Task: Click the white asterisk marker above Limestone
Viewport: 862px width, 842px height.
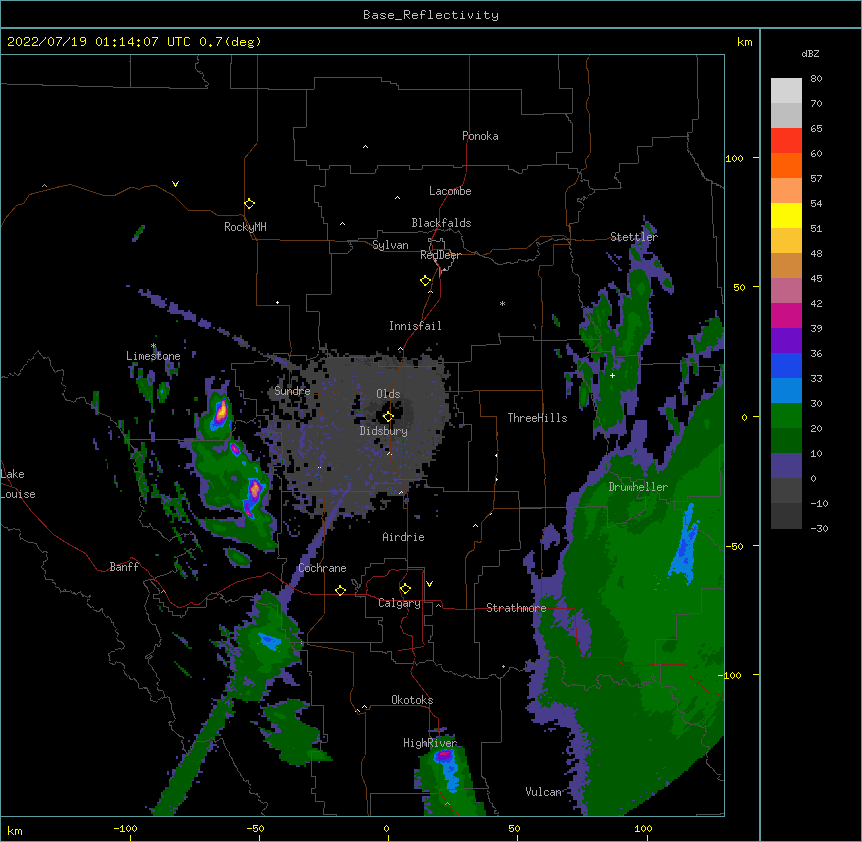Action: click(x=153, y=346)
